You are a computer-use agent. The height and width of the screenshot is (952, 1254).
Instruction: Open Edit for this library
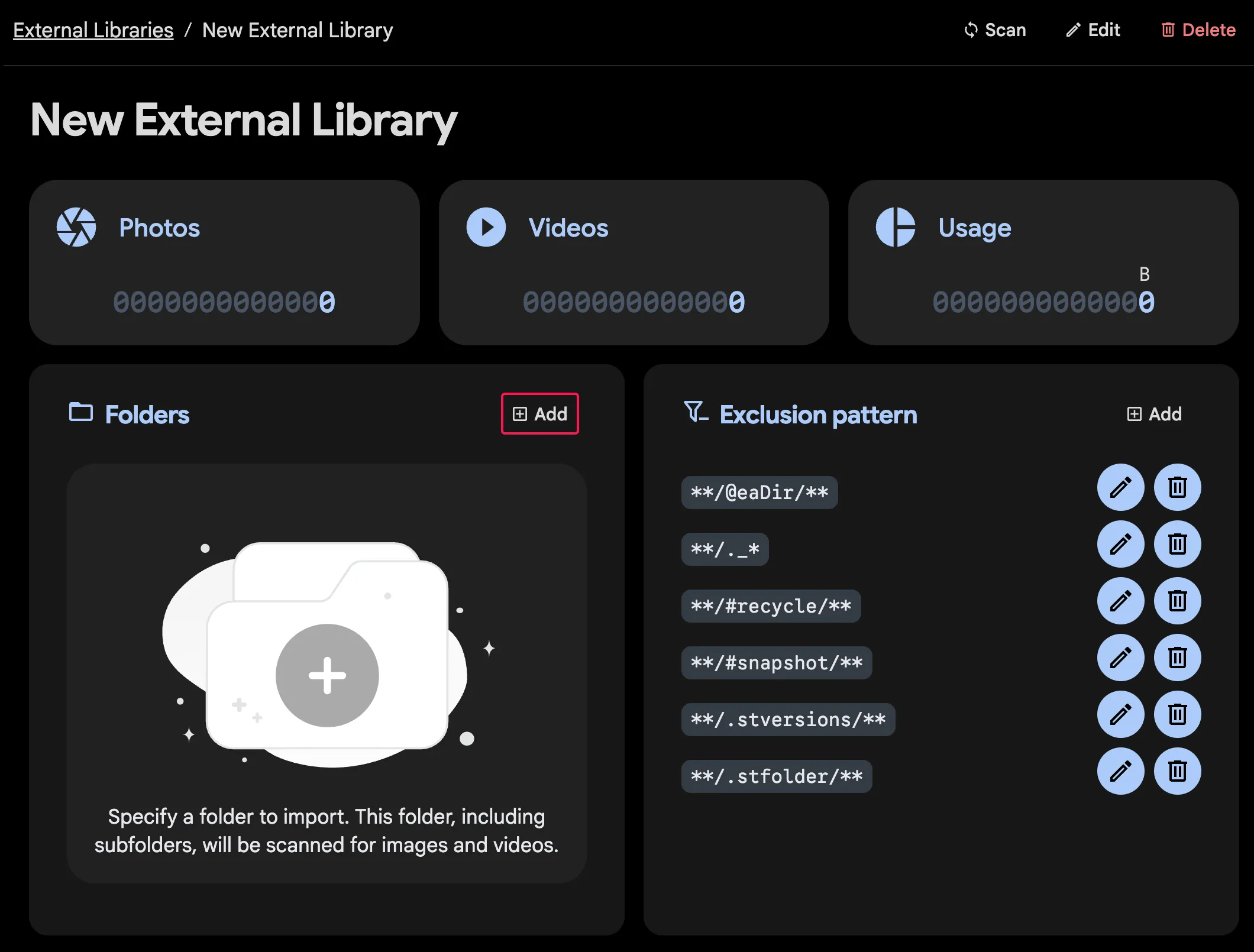(1093, 30)
